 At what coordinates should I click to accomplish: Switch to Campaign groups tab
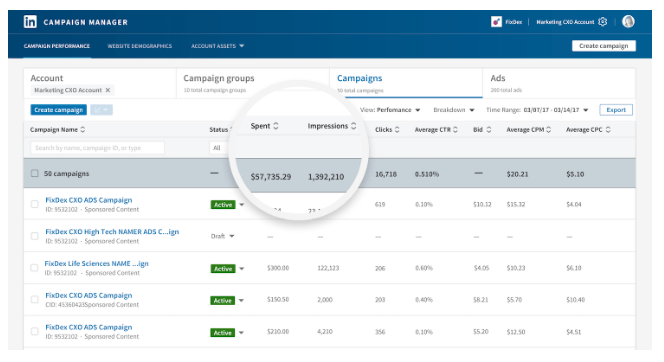[x=253, y=83]
